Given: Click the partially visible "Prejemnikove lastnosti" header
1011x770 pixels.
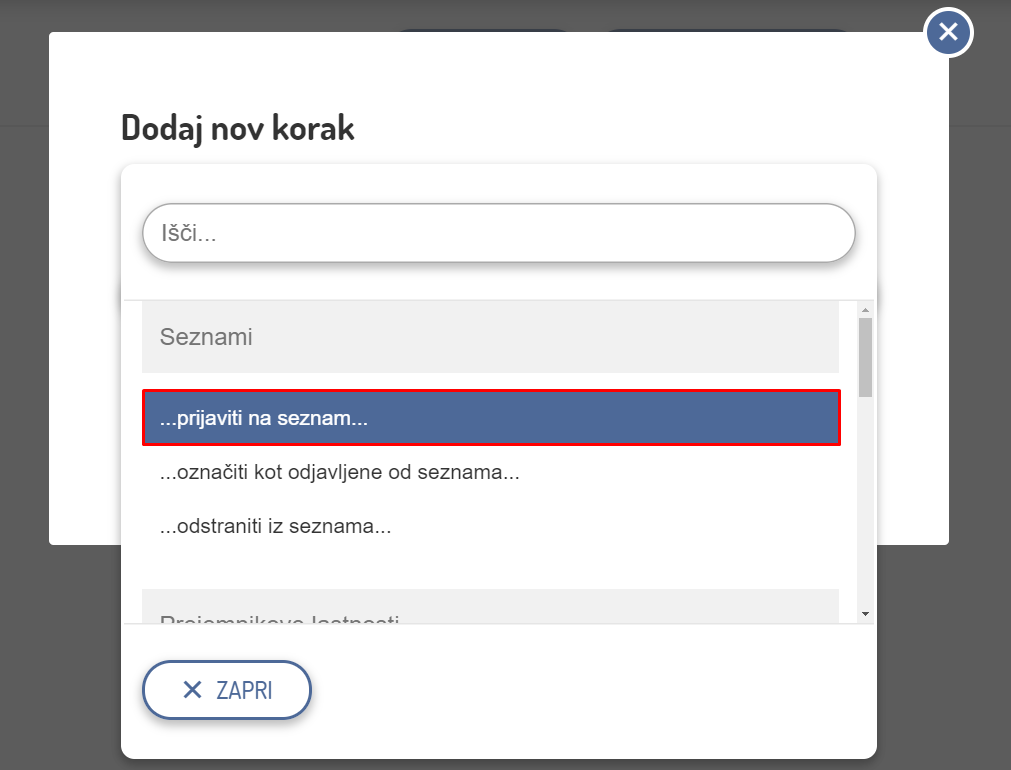Looking at the screenshot, I should (x=490, y=613).
